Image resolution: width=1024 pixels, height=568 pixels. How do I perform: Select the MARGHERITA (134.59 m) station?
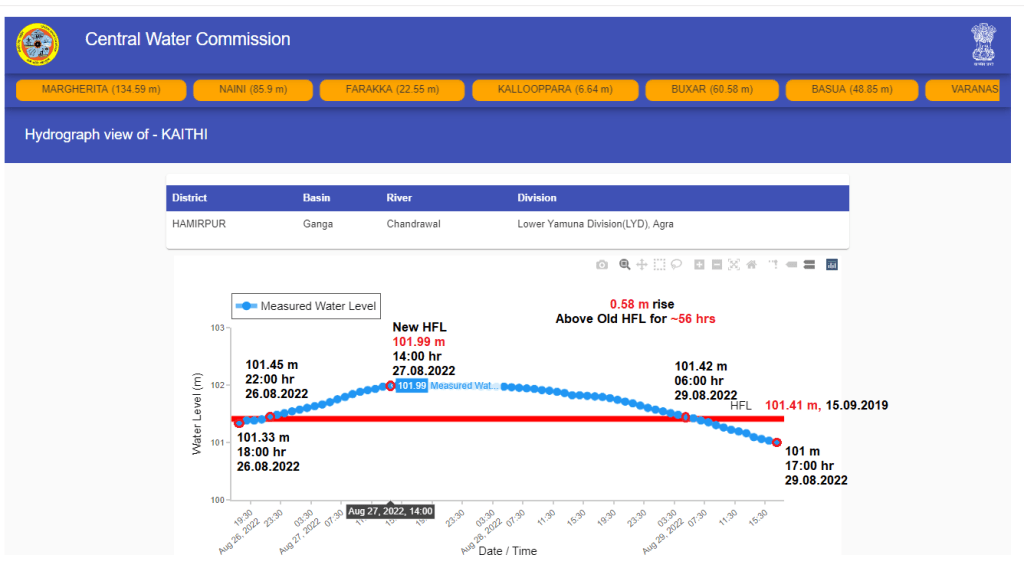(x=101, y=90)
